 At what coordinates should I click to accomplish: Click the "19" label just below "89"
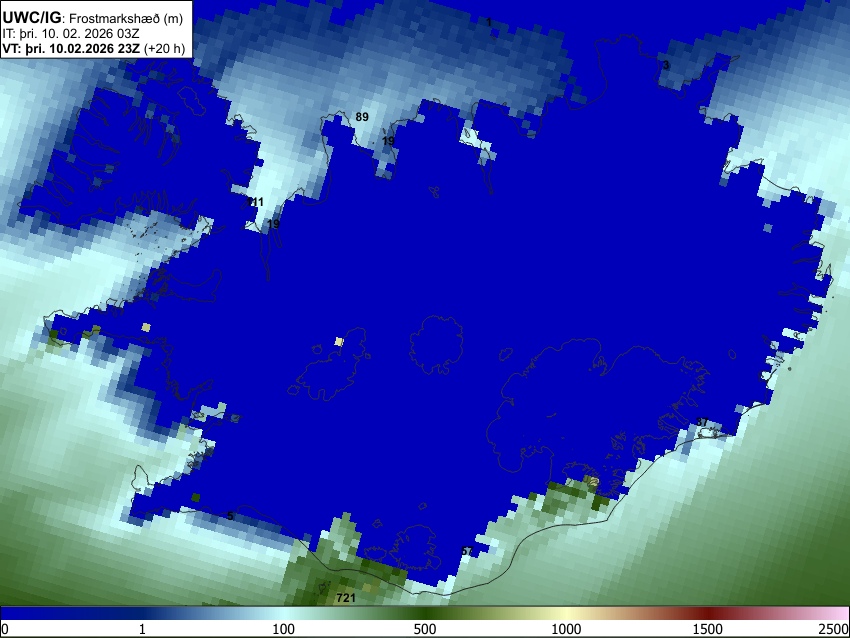click(x=388, y=141)
